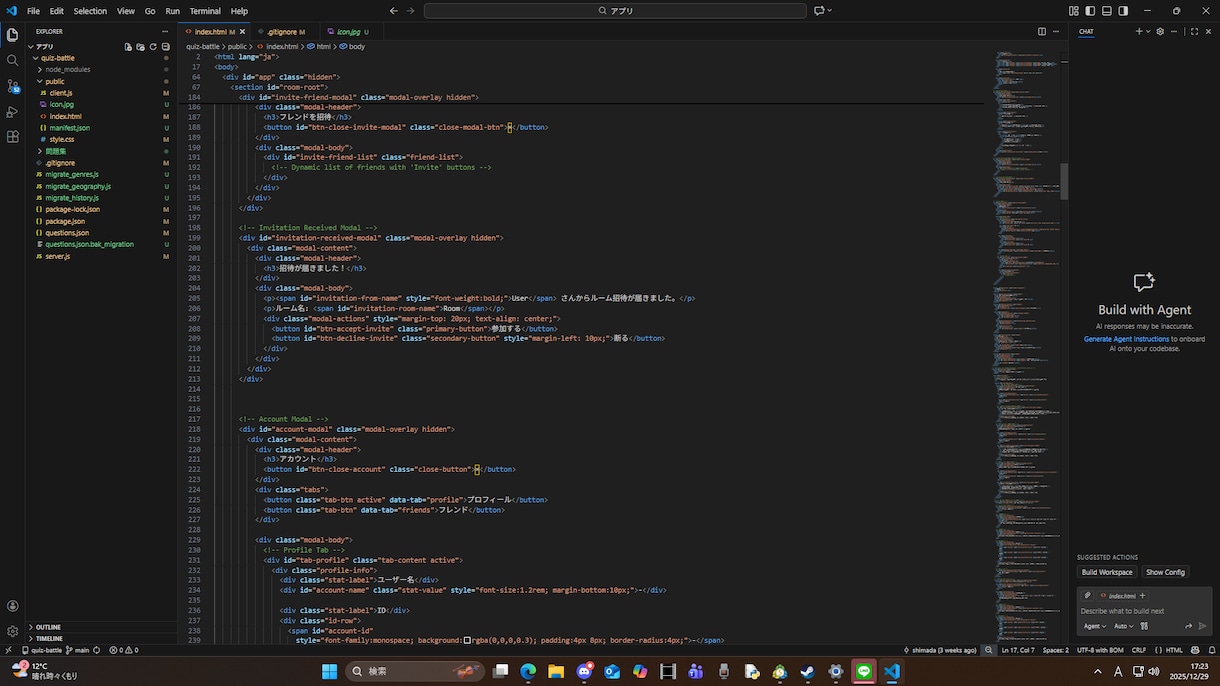Image resolution: width=1220 pixels, height=686 pixels.
Task: Click the command center search box
Action: coord(615,11)
